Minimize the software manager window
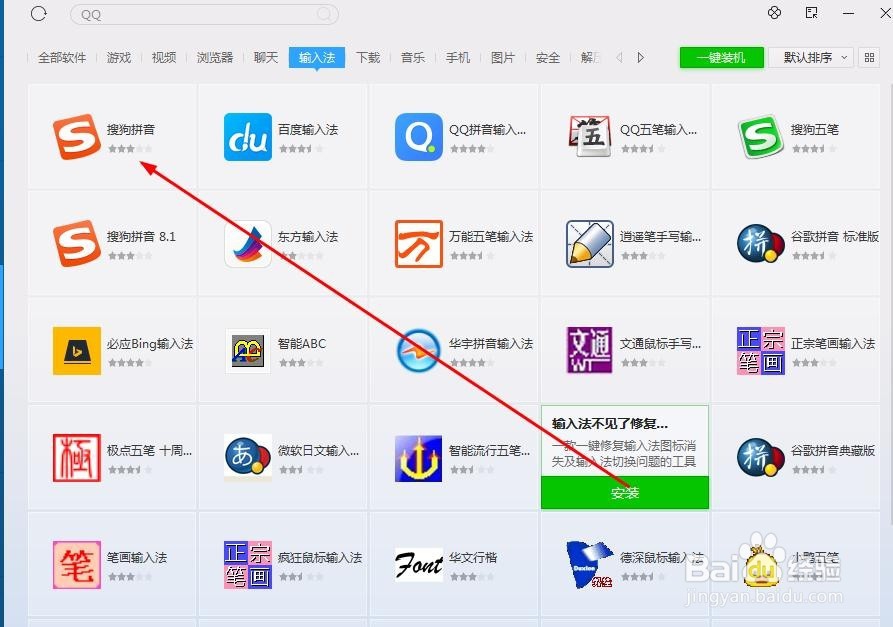Screen dimensions: 893x627 tap(849, 13)
